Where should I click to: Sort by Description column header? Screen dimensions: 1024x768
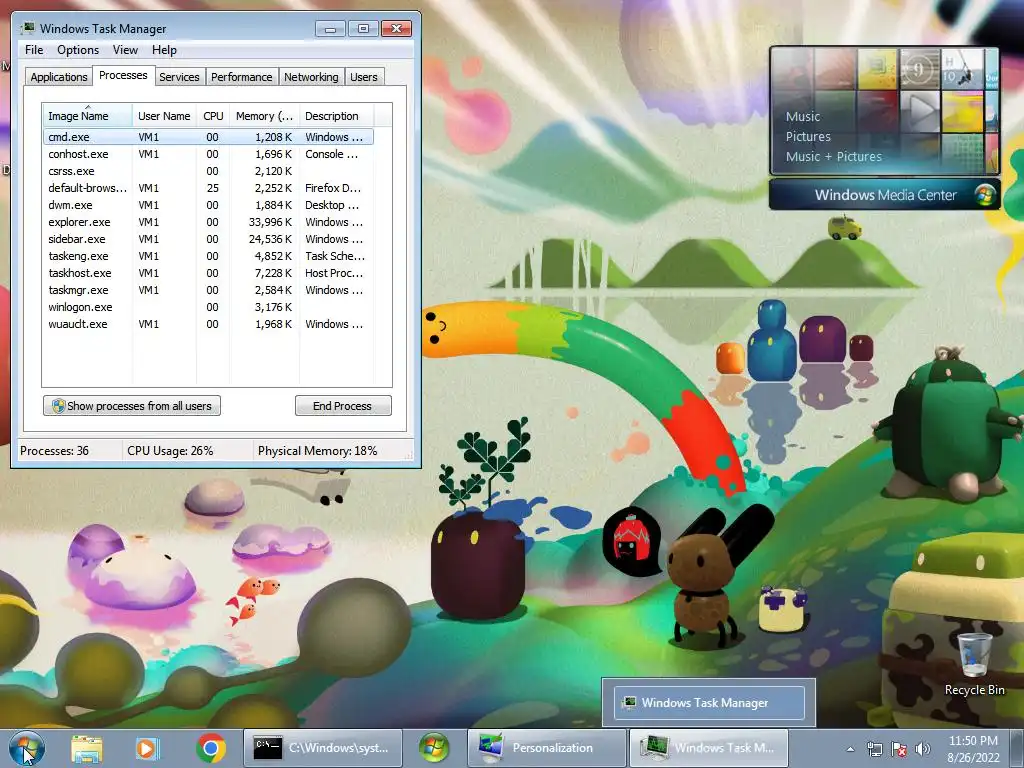(x=336, y=116)
